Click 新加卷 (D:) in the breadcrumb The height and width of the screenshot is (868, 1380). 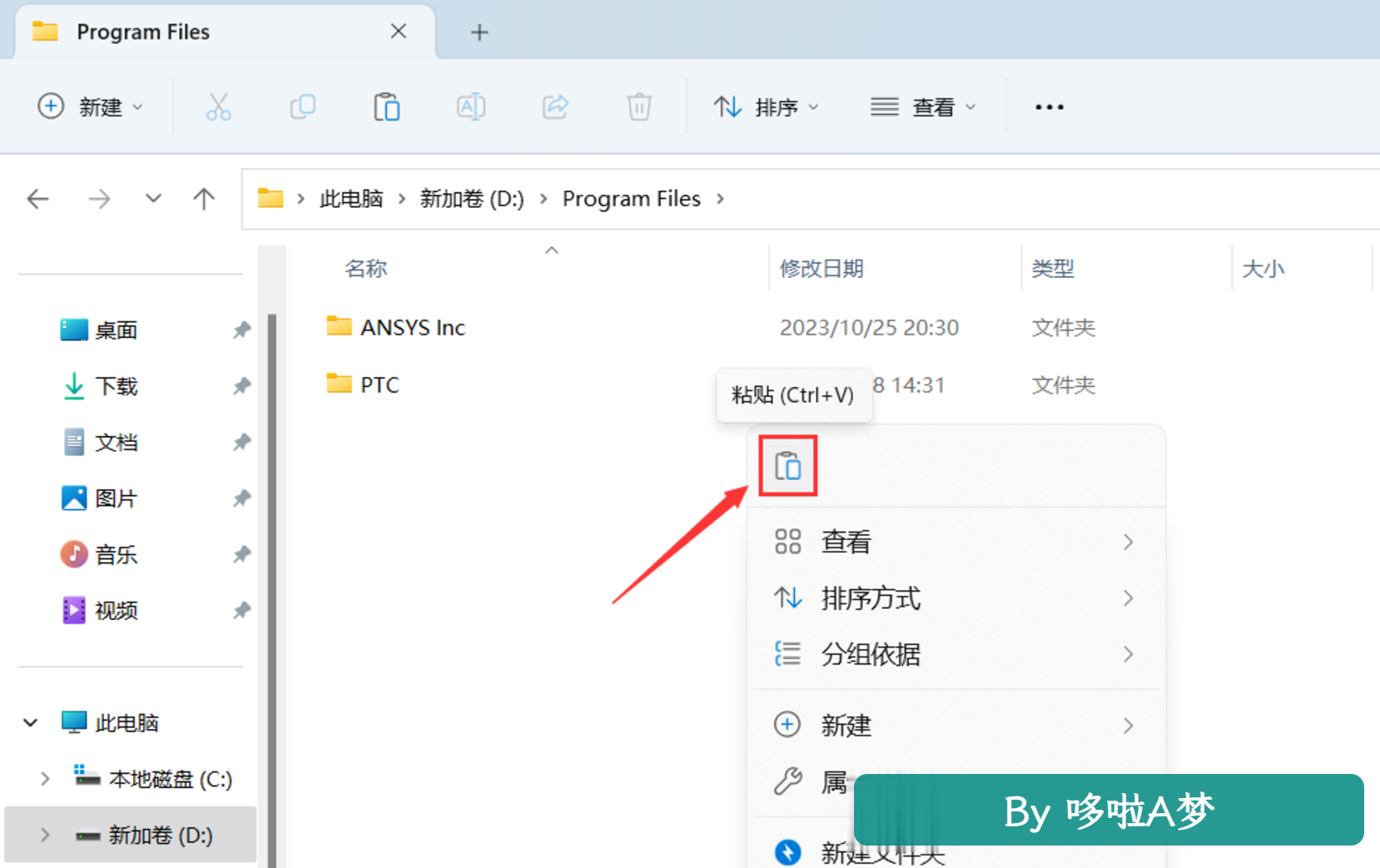tap(472, 199)
